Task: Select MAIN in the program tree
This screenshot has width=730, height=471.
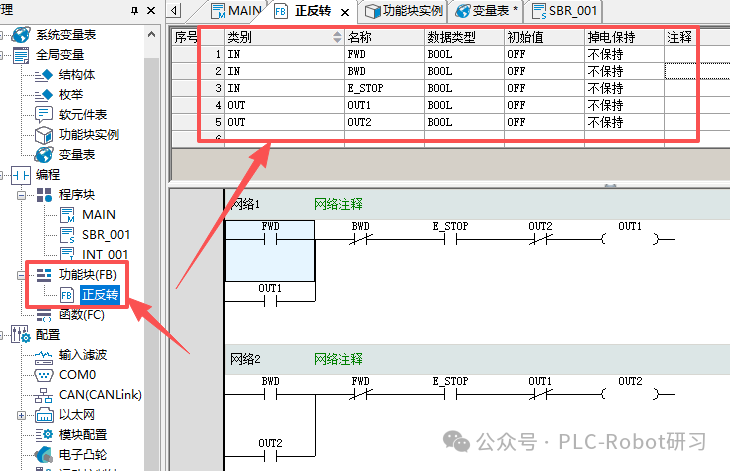Action: (x=99, y=215)
